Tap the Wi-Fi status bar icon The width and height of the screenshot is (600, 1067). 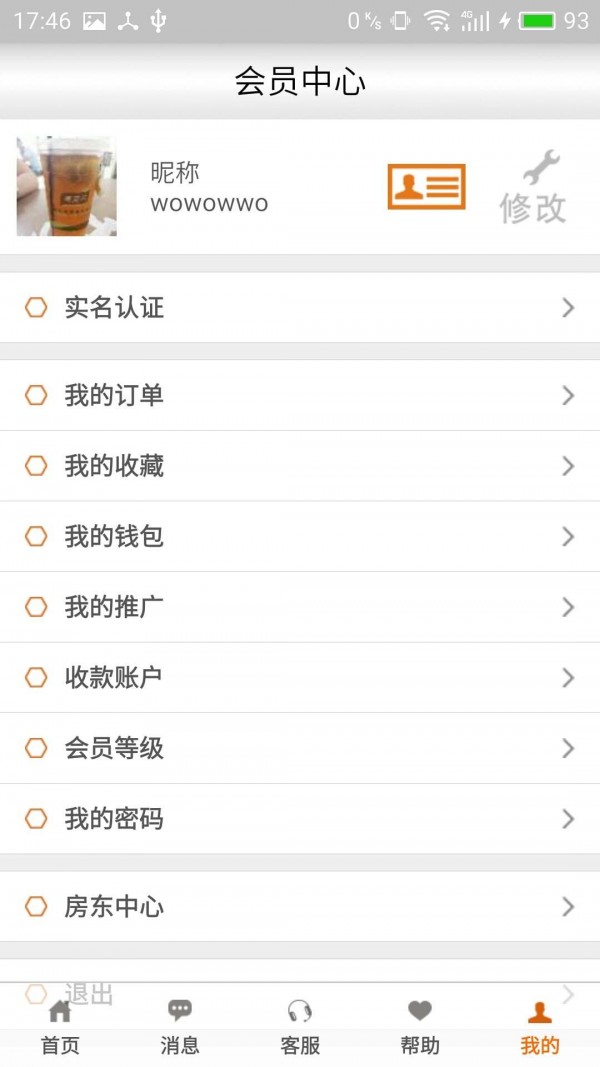[x=436, y=21]
